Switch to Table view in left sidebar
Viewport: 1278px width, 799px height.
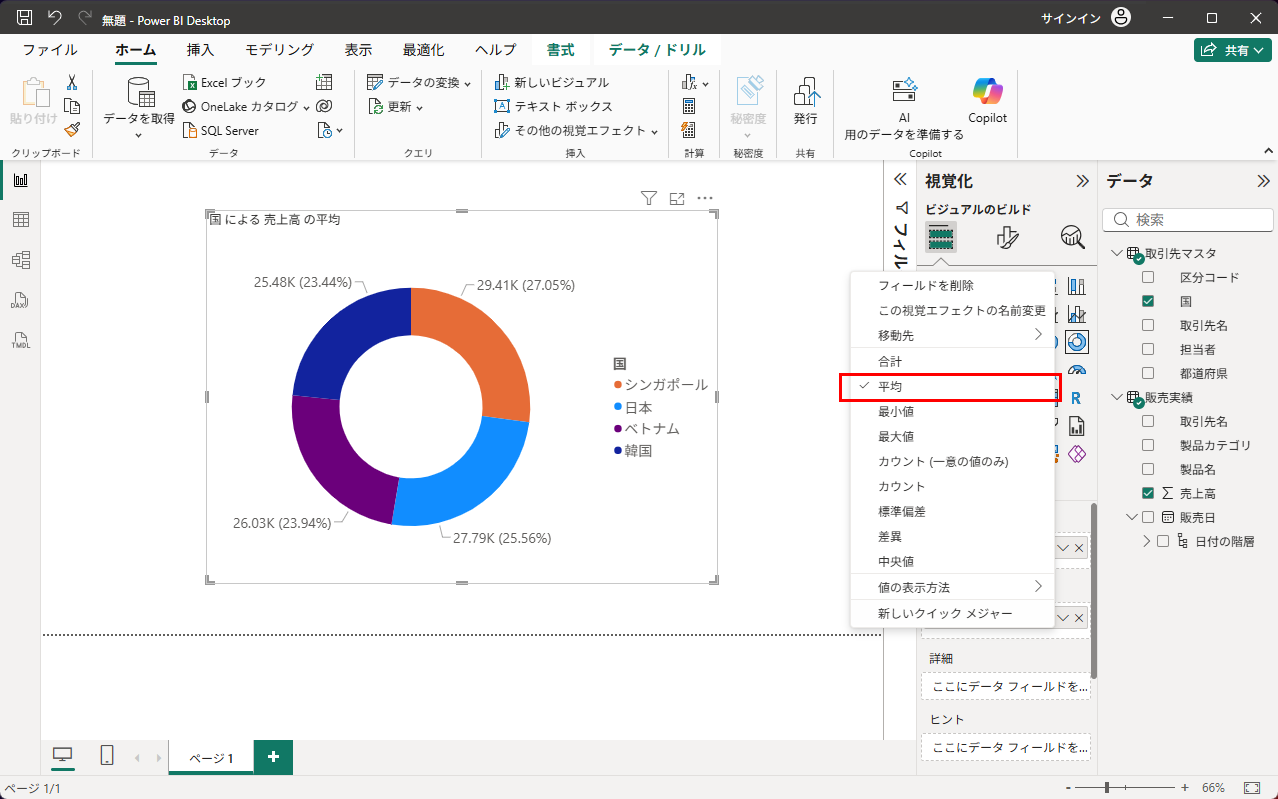click(20, 220)
